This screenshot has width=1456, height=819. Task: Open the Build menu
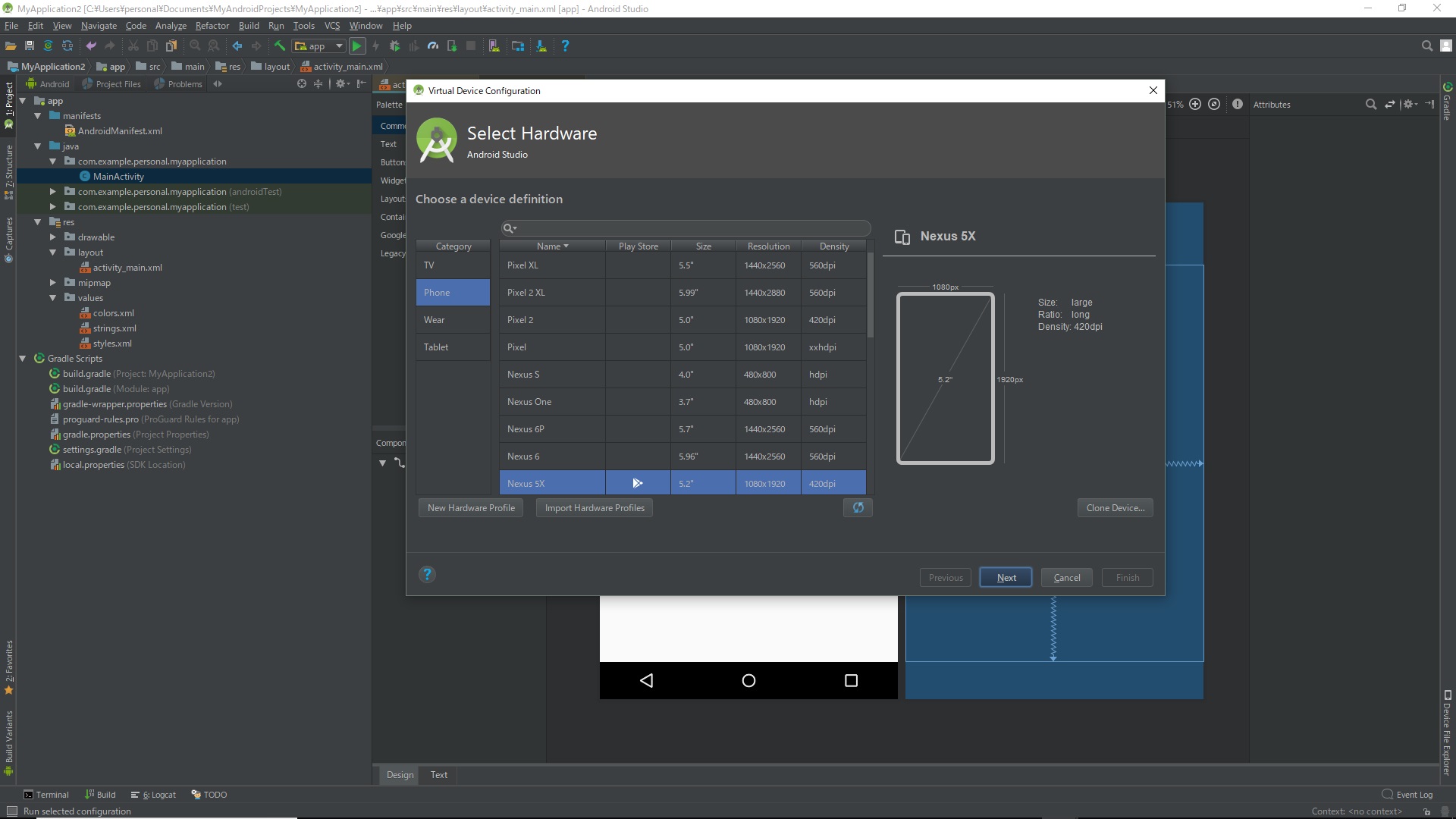[x=249, y=26]
